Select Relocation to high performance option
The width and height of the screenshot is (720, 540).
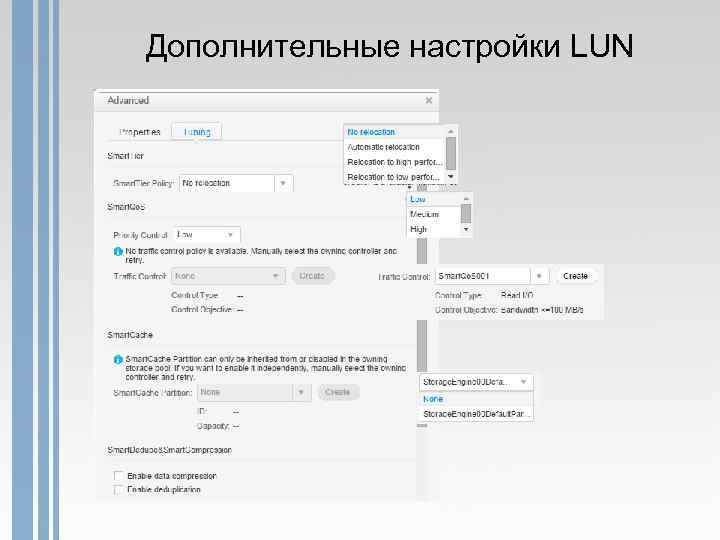[x=394, y=162]
